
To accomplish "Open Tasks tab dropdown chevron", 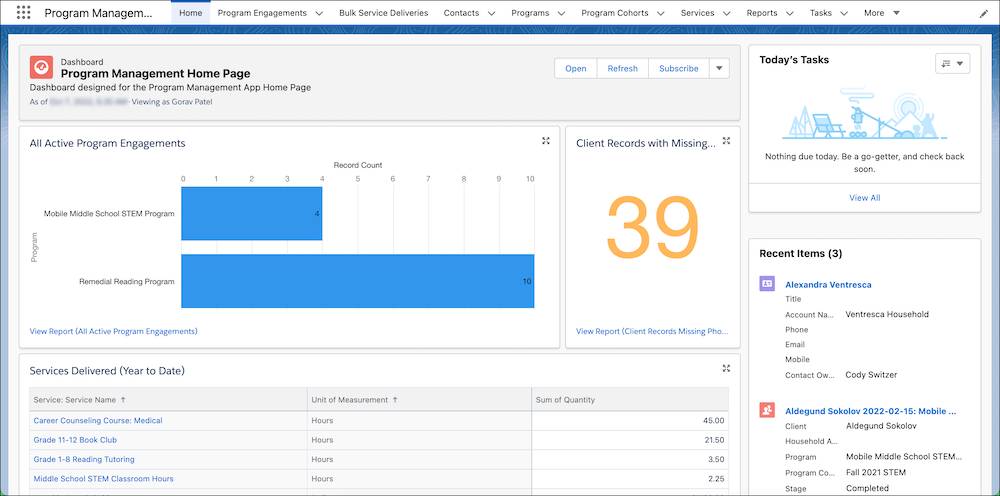I will tap(844, 13).
